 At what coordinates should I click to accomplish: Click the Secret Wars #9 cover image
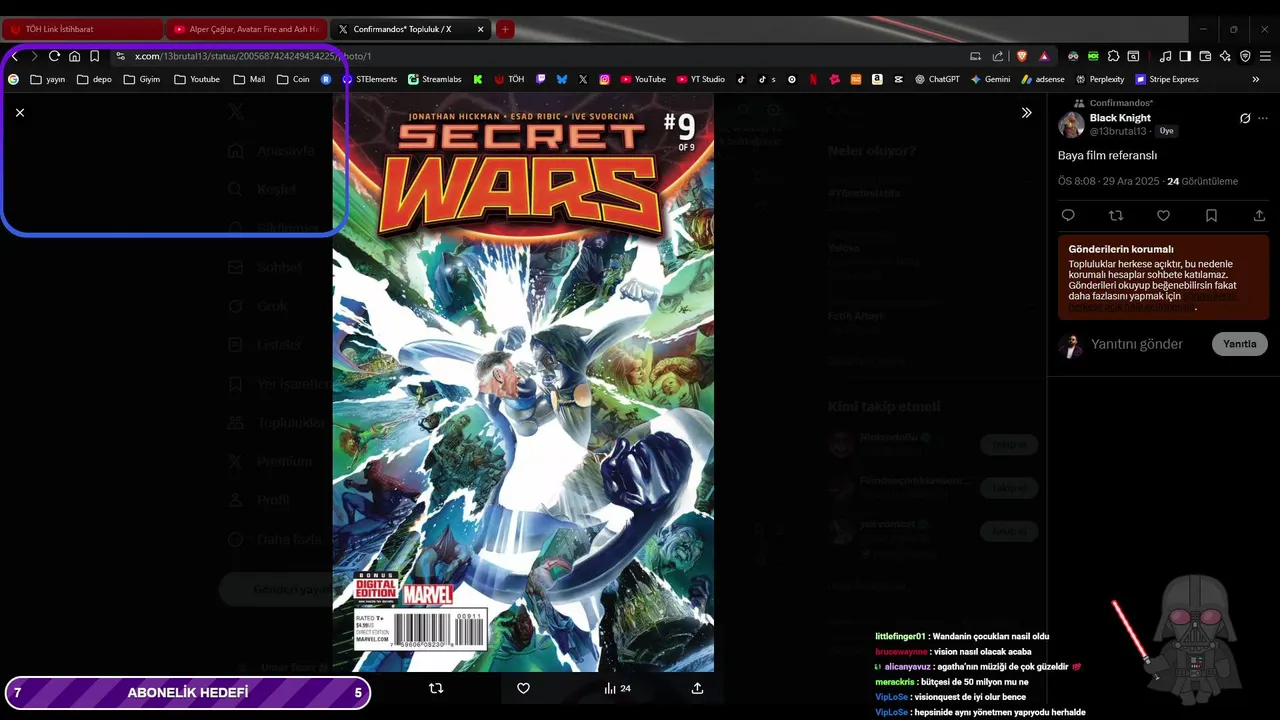(x=523, y=382)
